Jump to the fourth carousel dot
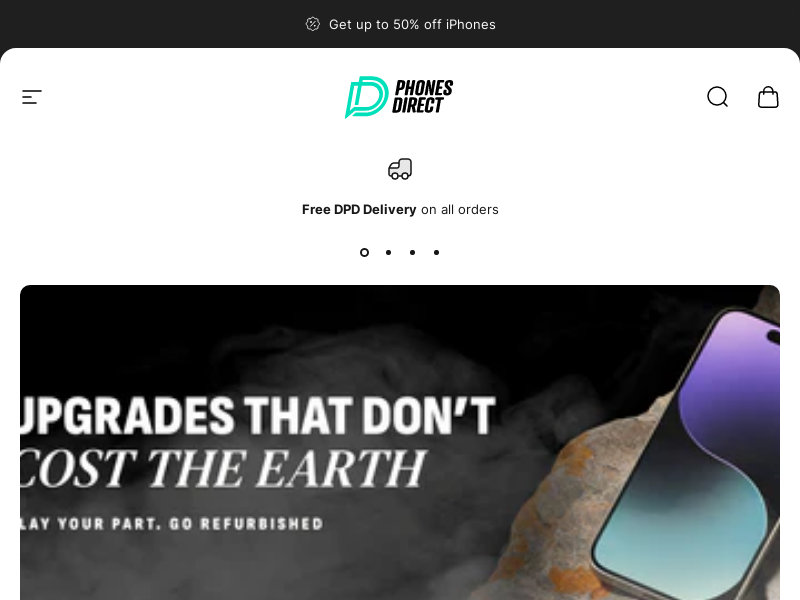Viewport: 800px width, 600px height. tap(436, 253)
